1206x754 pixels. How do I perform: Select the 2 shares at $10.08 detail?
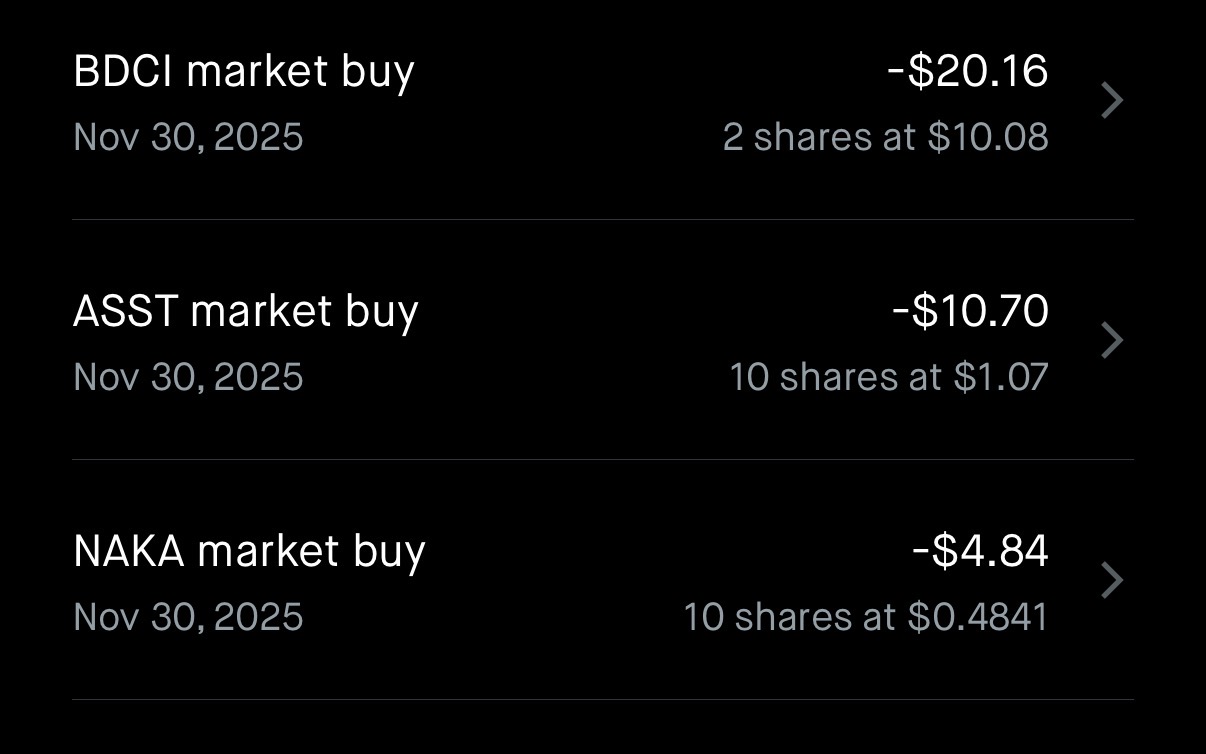pyautogui.click(x=885, y=137)
